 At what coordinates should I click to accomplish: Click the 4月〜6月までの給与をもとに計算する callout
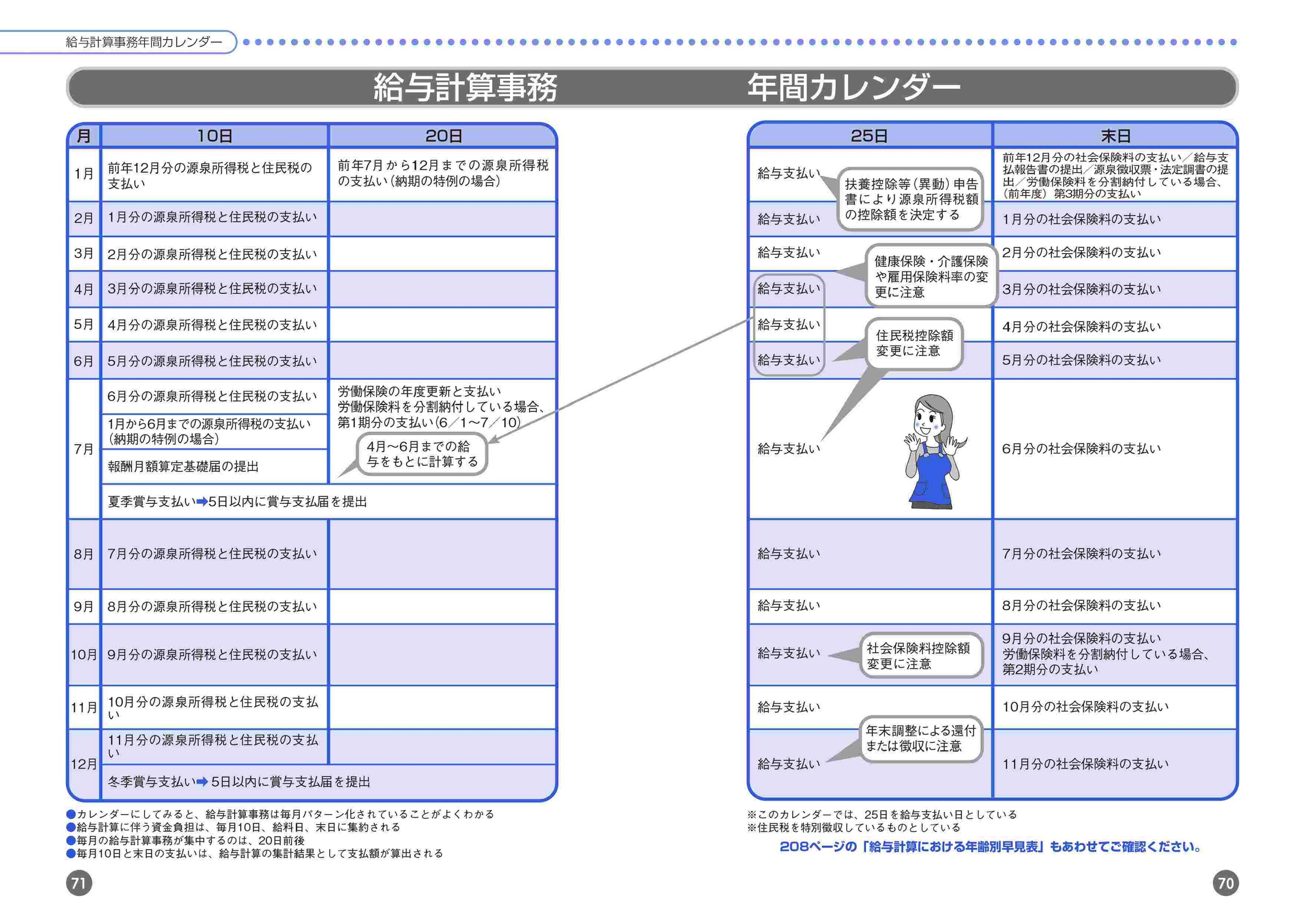click(422, 454)
